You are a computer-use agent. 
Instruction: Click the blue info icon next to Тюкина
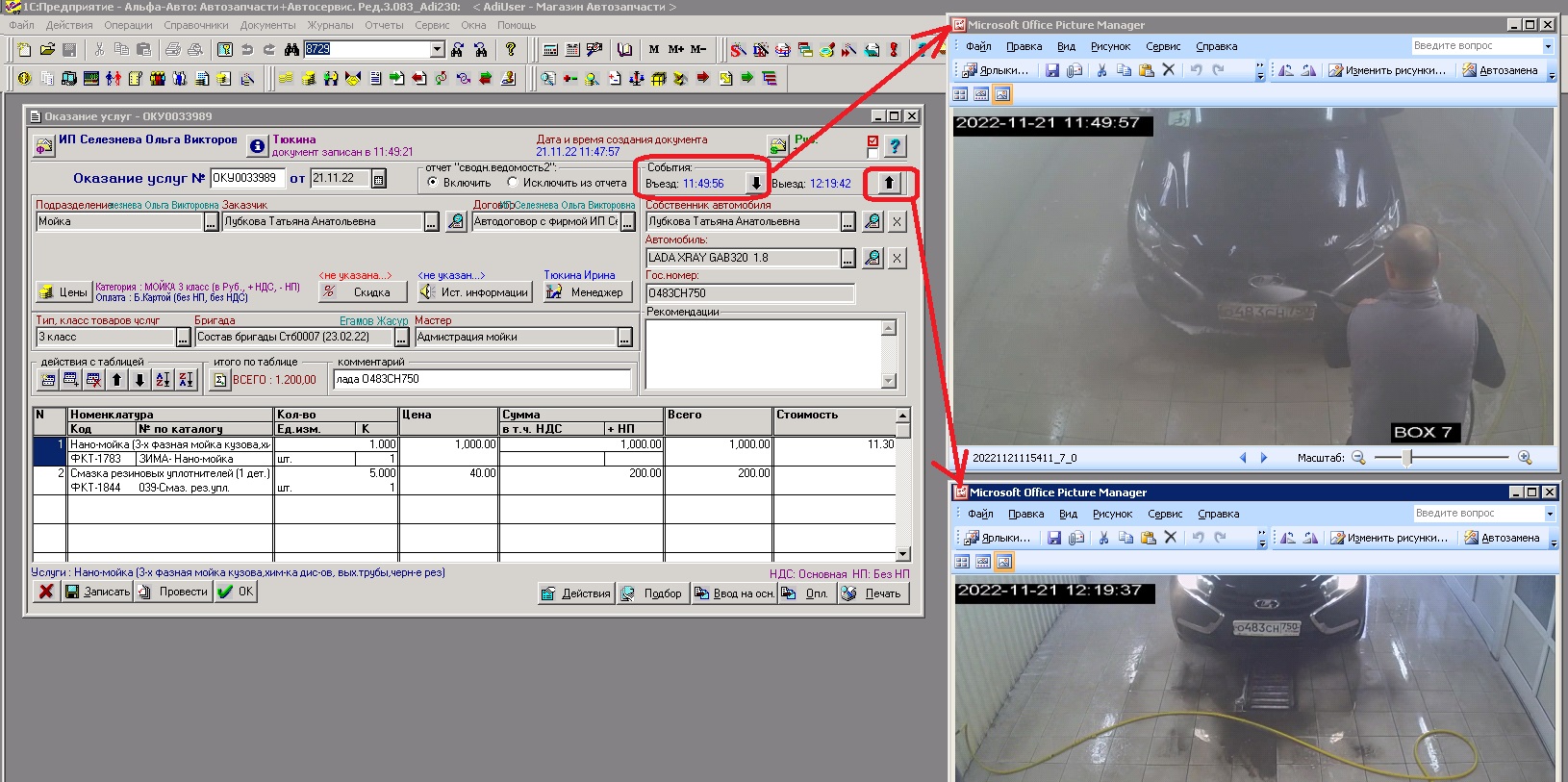coord(257,146)
